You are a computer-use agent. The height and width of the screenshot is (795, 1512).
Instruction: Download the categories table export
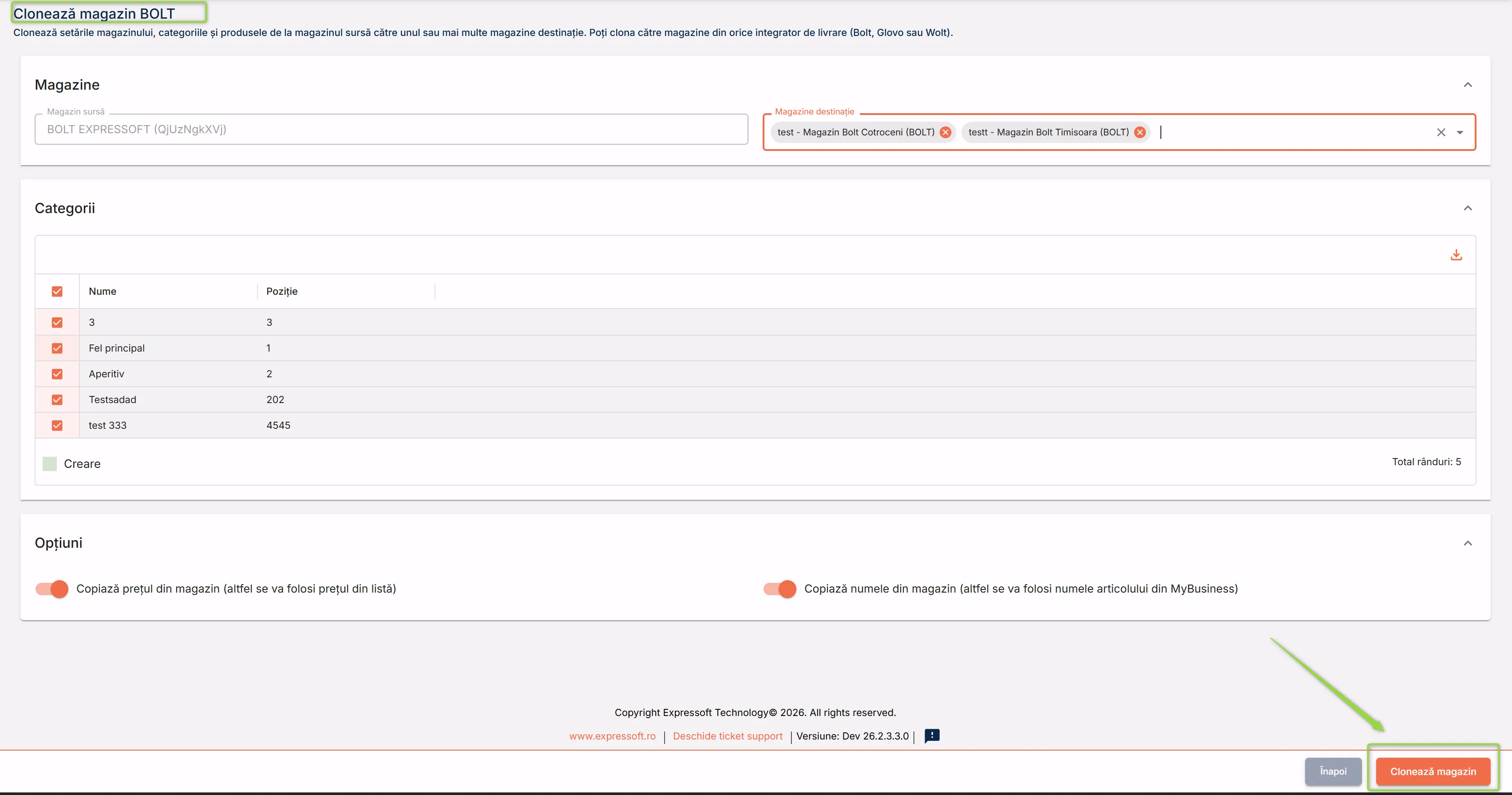click(x=1456, y=255)
